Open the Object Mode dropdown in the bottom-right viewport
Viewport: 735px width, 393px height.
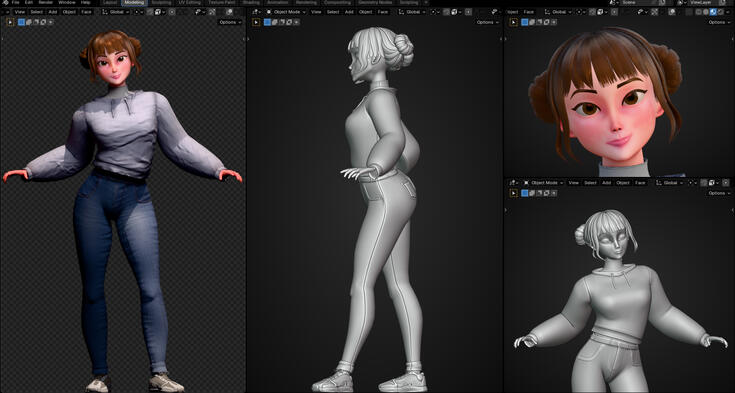(544, 183)
